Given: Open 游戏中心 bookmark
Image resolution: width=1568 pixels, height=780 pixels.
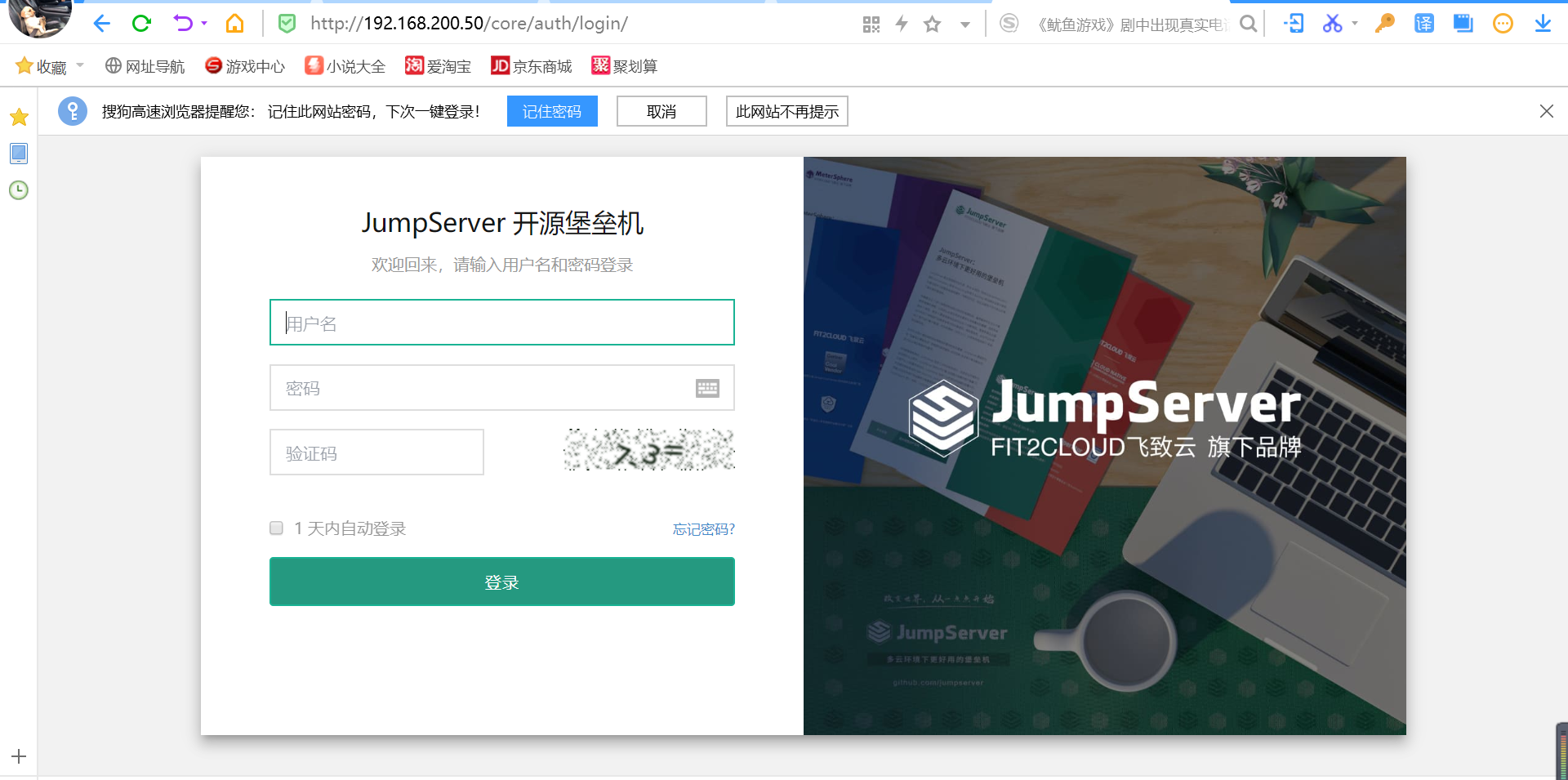Looking at the screenshot, I should click(245, 66).
